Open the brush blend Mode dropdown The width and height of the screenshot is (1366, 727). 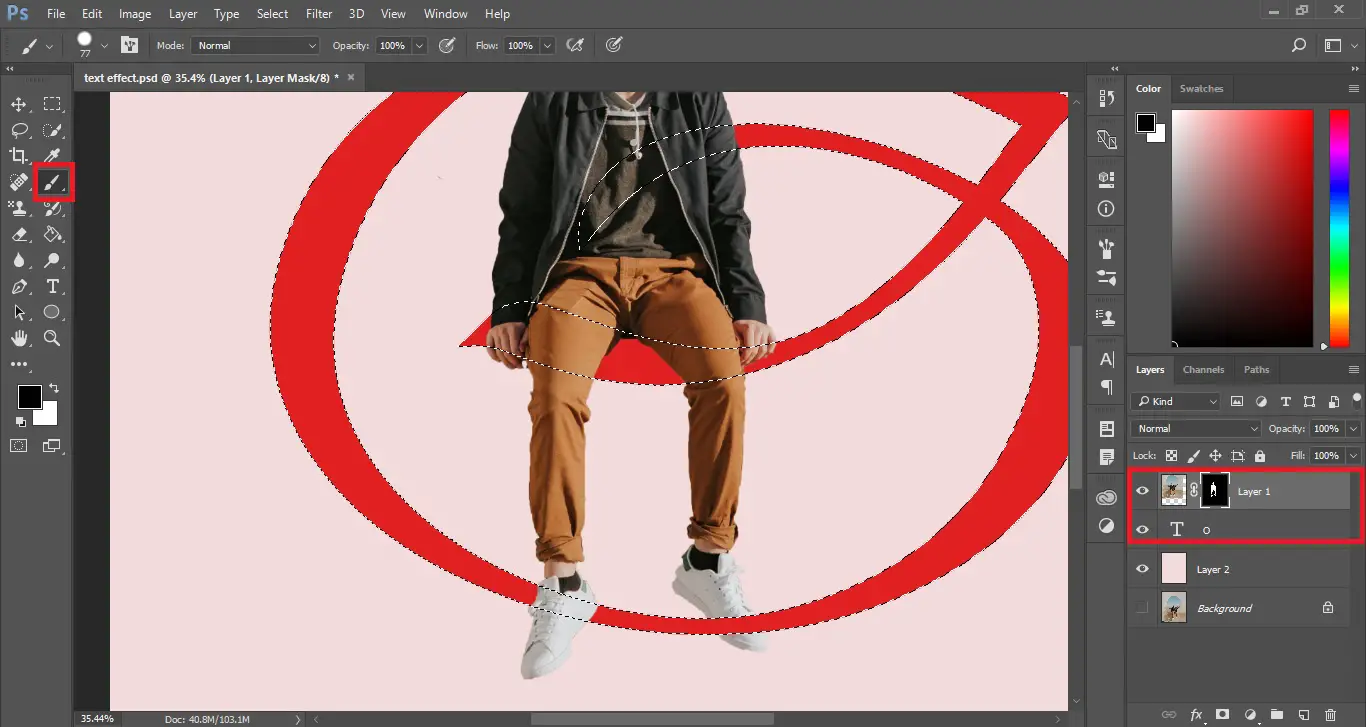[253, 45]
